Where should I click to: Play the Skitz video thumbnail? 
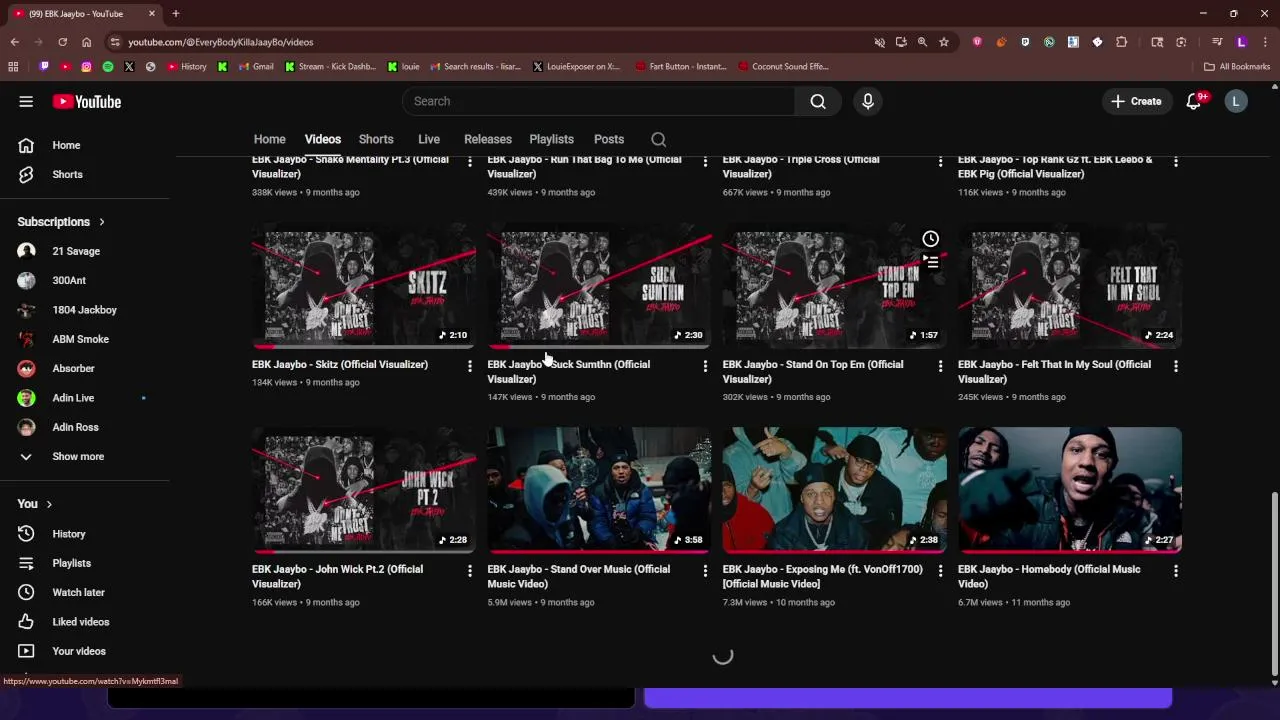point(364,285)
